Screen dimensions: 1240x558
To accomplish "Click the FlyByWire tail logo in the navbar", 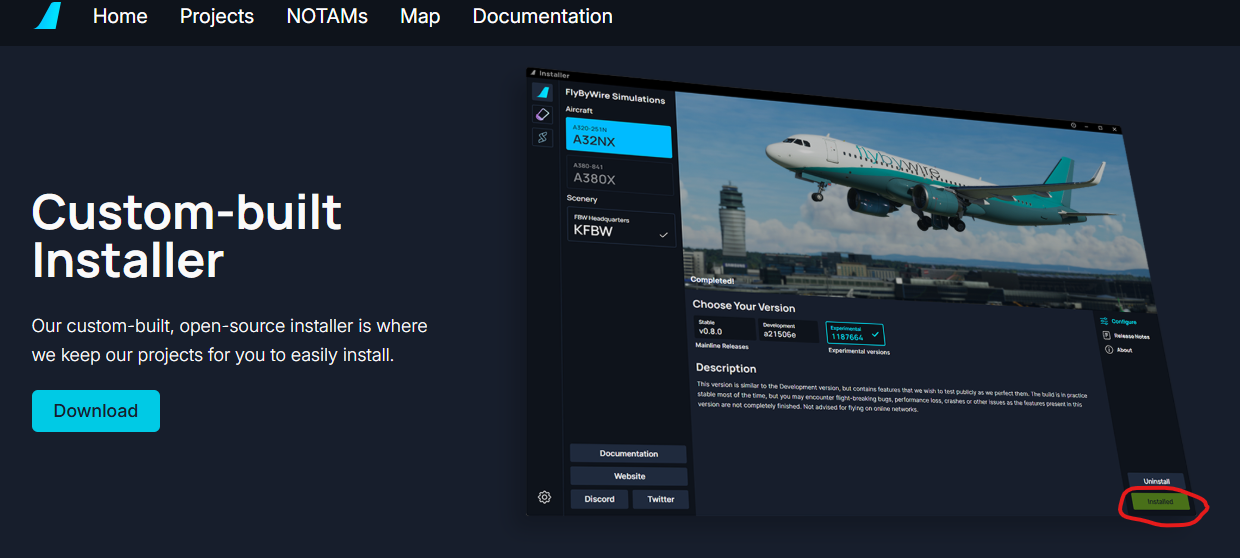I will coord(47,16).
